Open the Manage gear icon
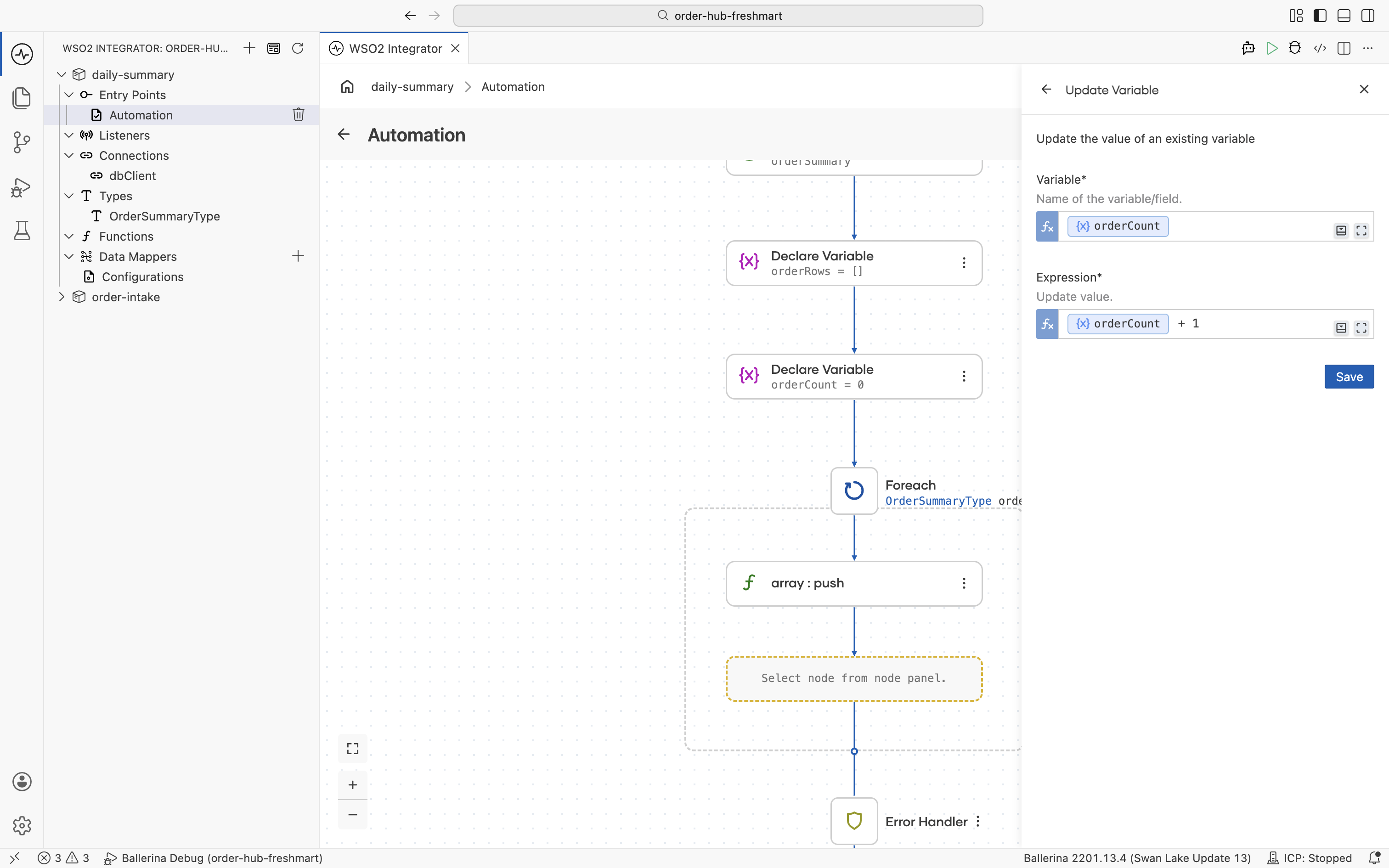 [x=22, y=826]
